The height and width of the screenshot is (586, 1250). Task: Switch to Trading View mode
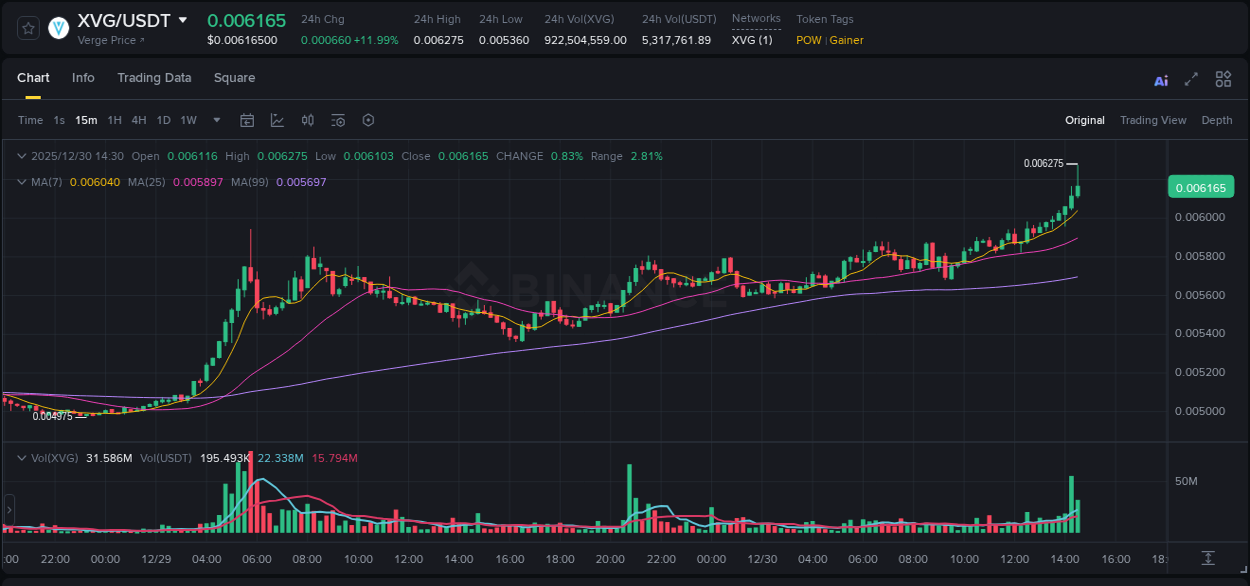point(1153,120)
